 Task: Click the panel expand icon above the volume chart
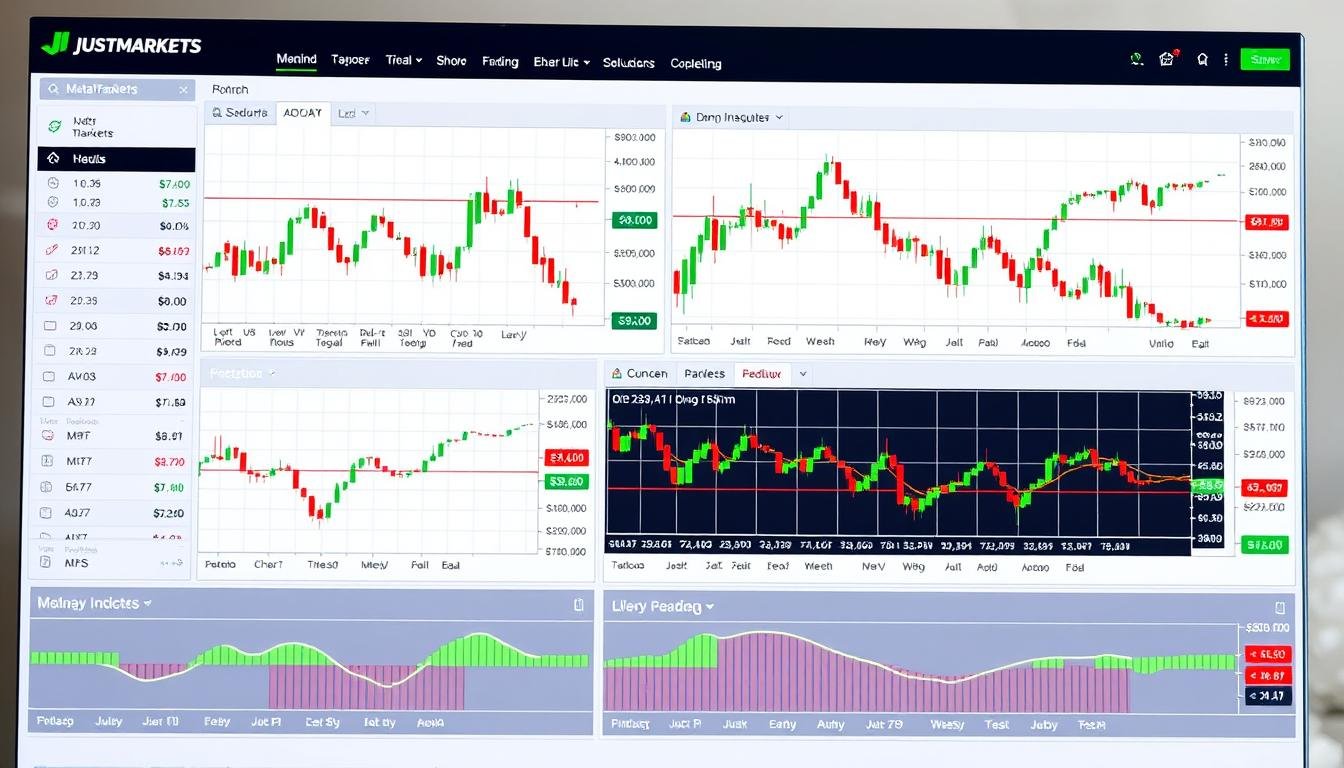(x=578, y=605)
